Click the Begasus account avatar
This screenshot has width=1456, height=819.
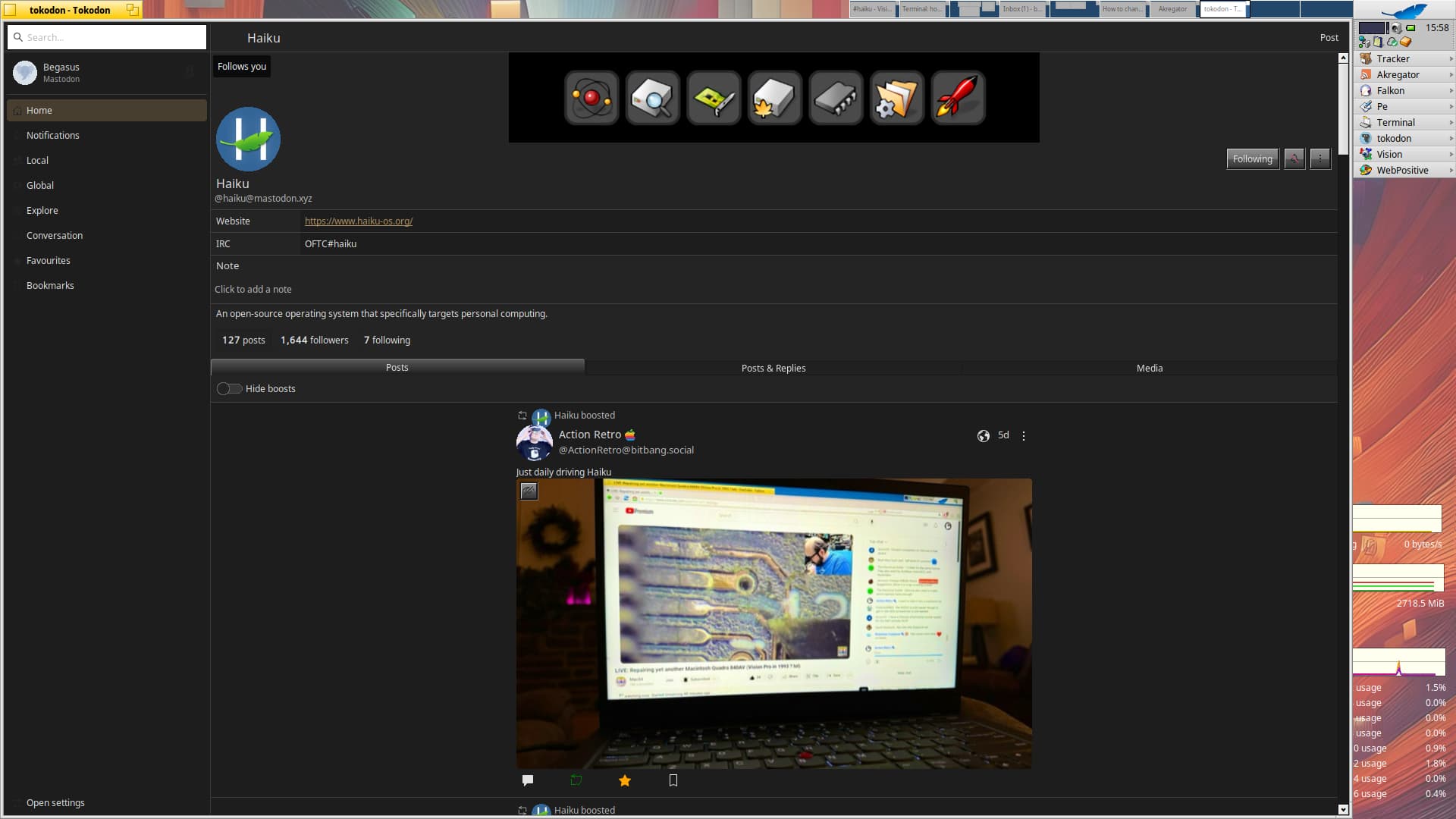tap(25, 73)
